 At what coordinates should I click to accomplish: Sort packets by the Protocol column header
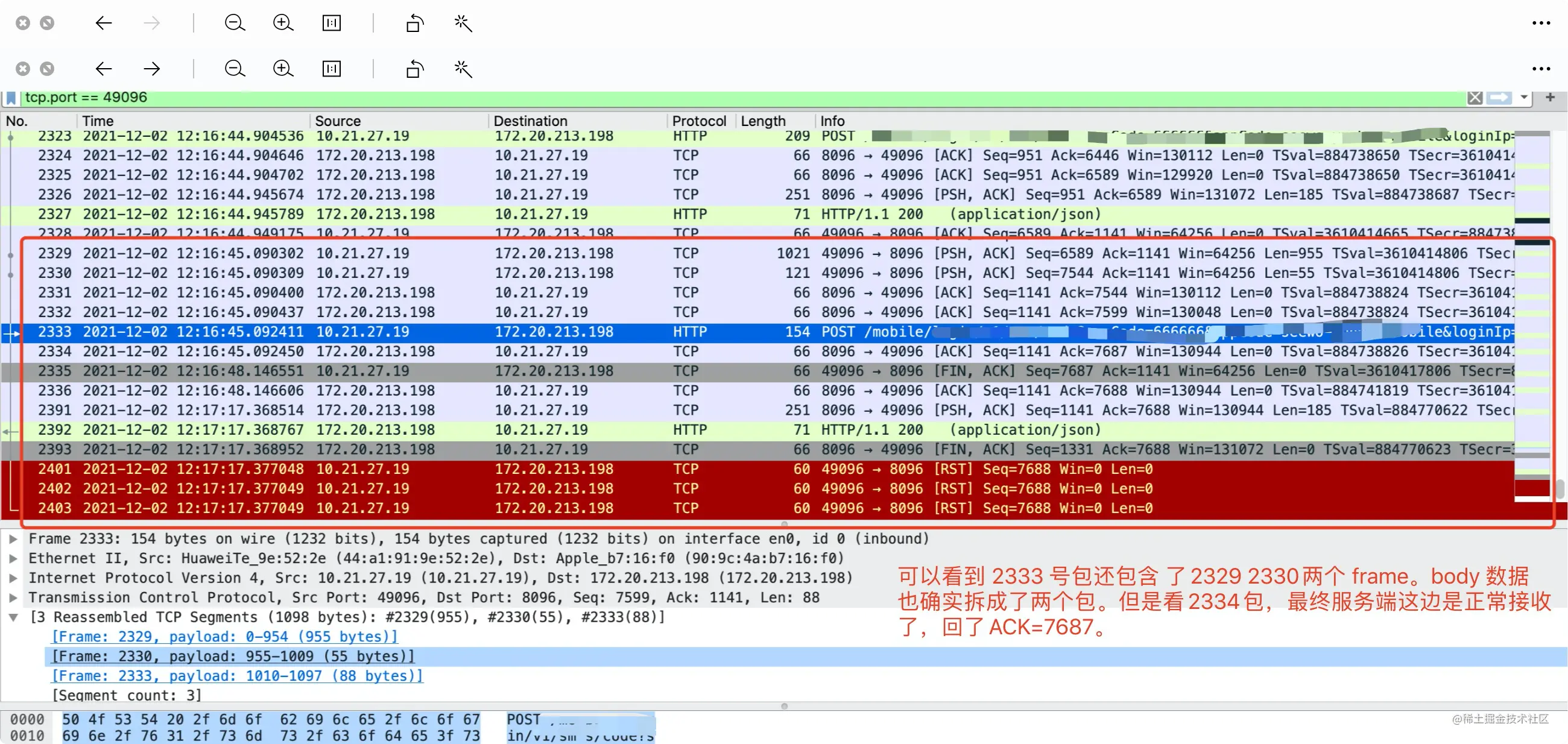699,121
